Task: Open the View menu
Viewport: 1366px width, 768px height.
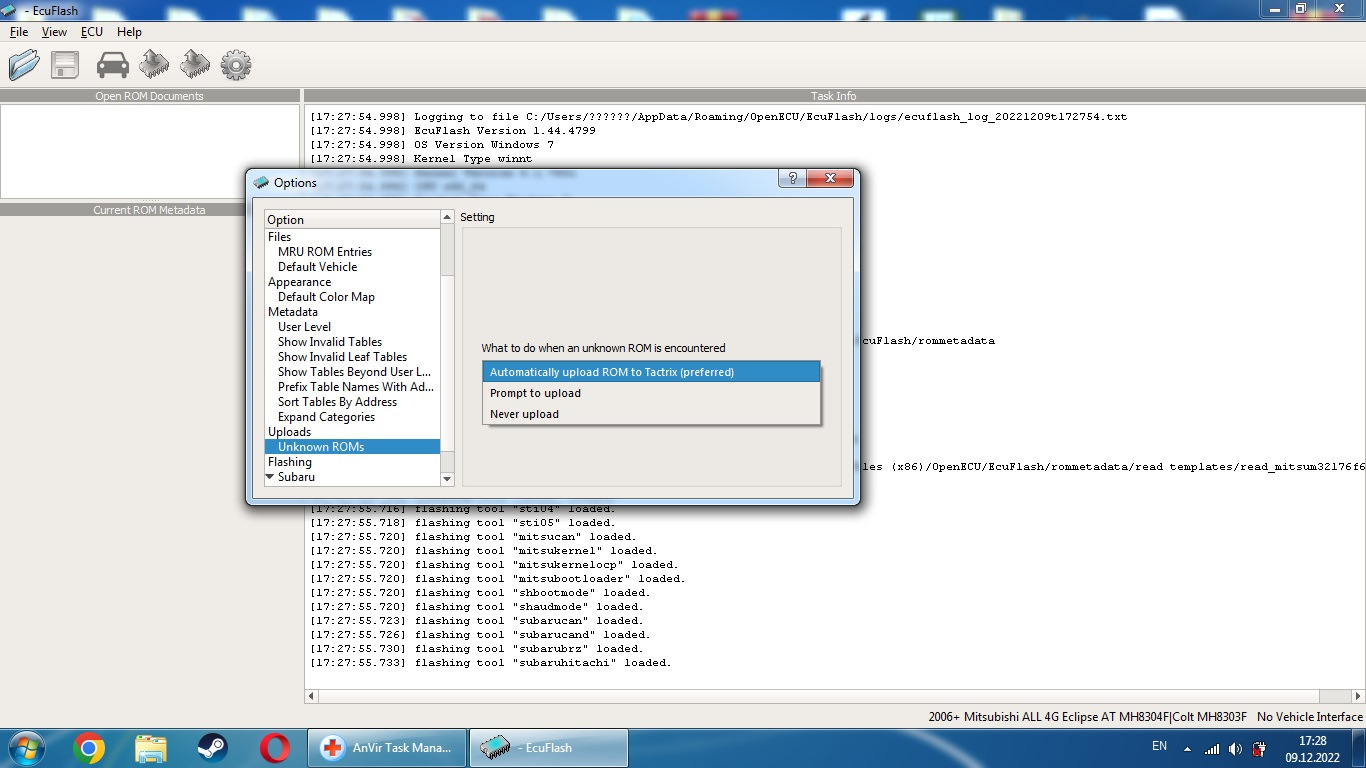Action: tap(54, 32)
